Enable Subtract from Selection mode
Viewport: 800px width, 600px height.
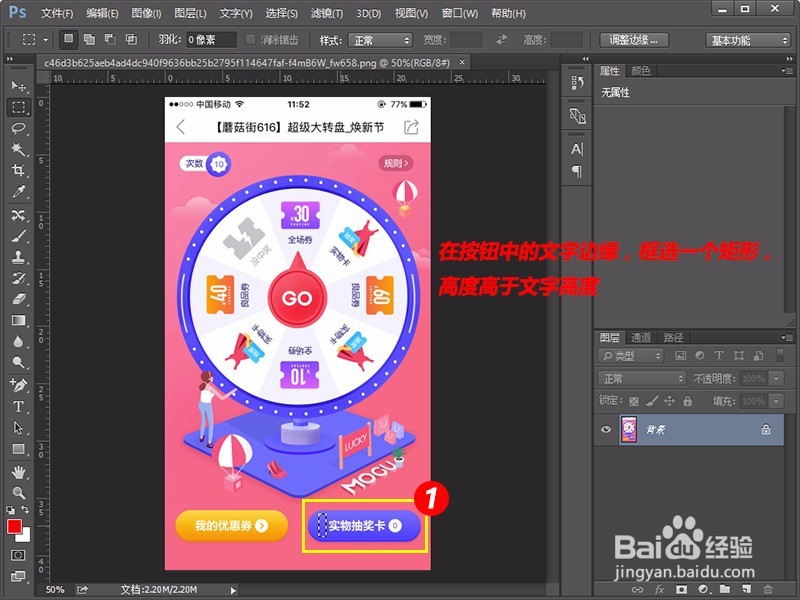pyautogui.click(x=110, y=39)
